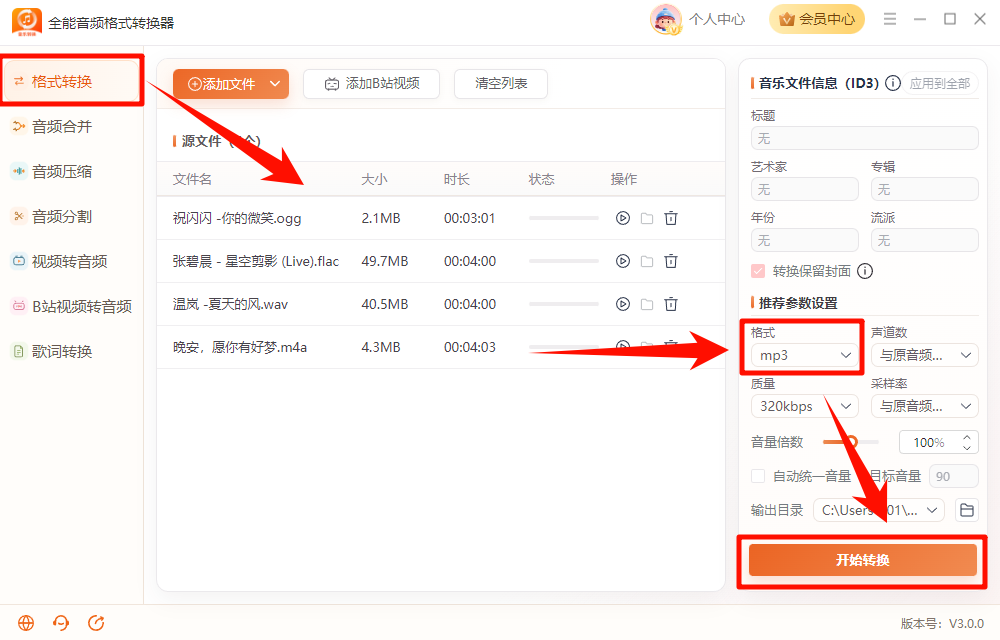This screenshot has width=1000, height=640.
Task: Delete 祝闪闪 -你的微笑.ogg from list
Action: pyautogui.click(x=671, y=218)
